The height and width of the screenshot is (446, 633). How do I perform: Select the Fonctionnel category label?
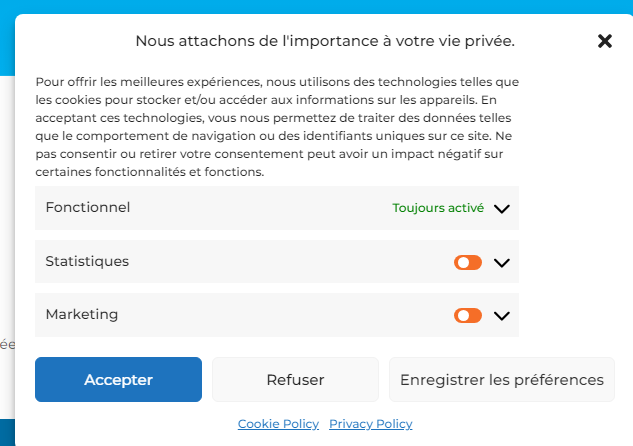(x=88, y=207)
